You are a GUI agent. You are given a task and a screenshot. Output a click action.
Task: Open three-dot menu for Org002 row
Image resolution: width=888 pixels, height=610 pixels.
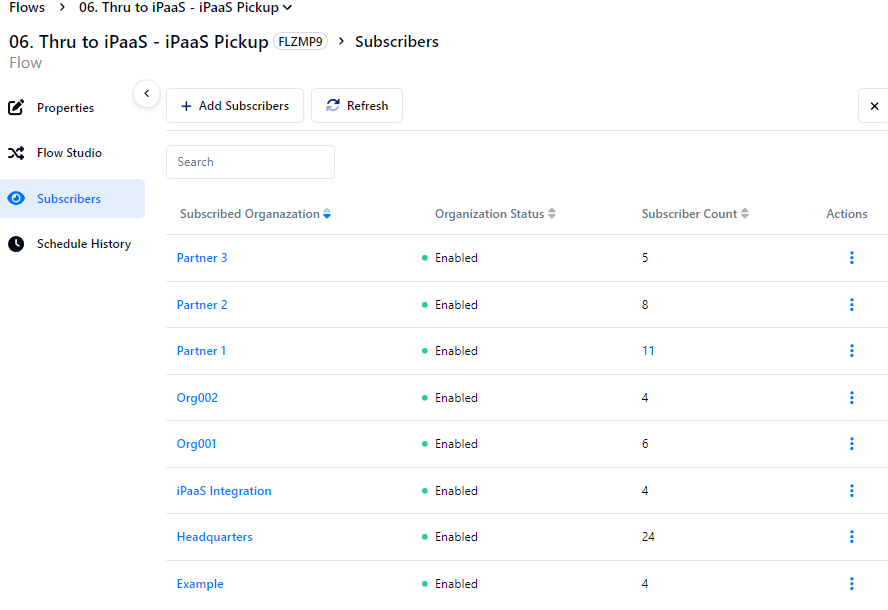point(851,398)
